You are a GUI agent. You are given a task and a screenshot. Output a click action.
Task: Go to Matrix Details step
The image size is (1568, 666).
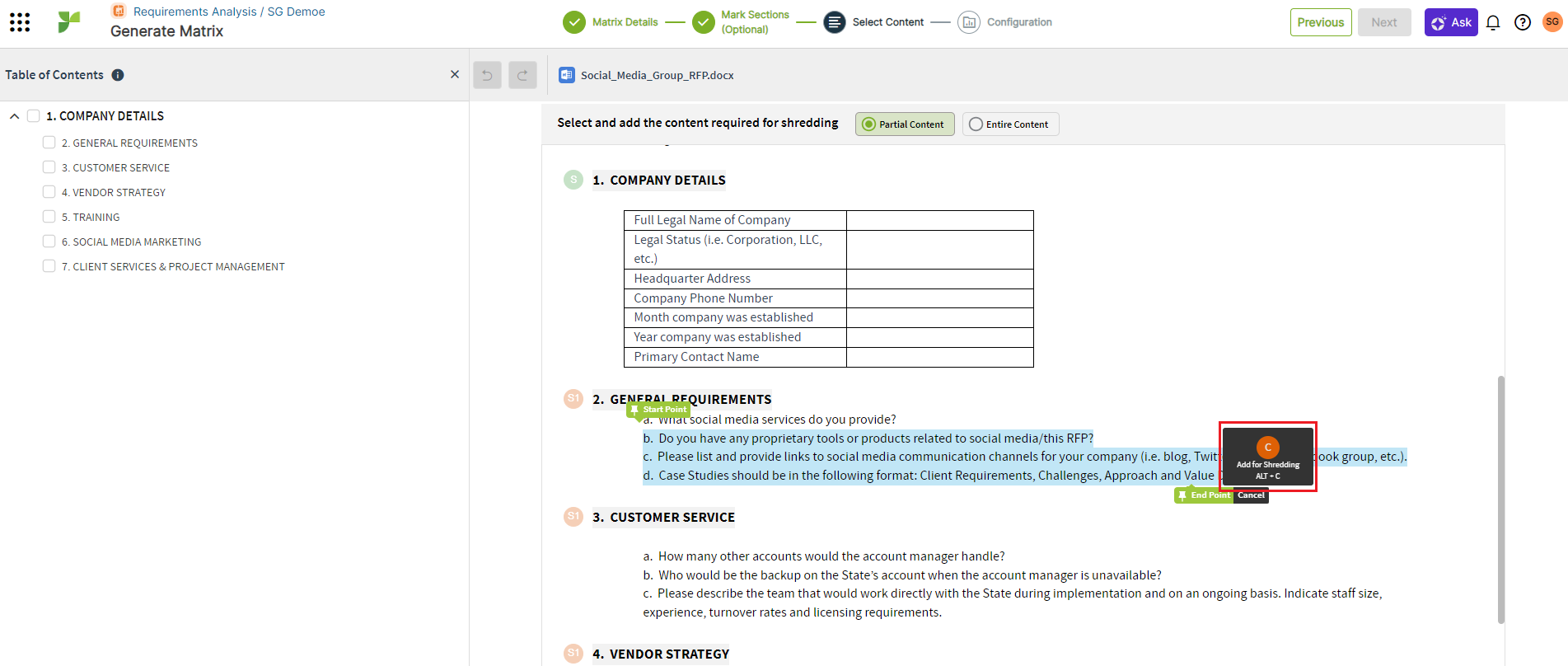click(625, 22)
